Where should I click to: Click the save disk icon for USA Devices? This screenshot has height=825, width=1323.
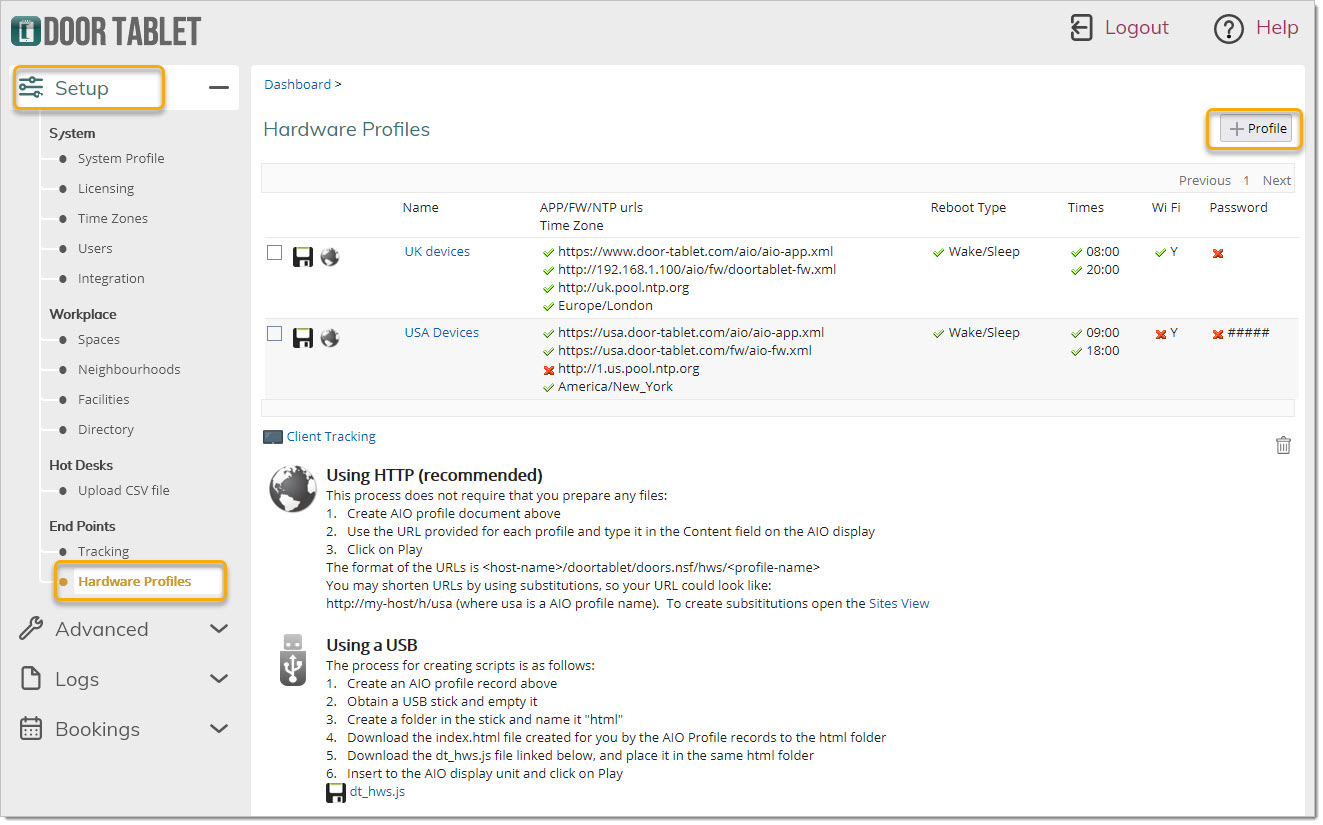303,338
